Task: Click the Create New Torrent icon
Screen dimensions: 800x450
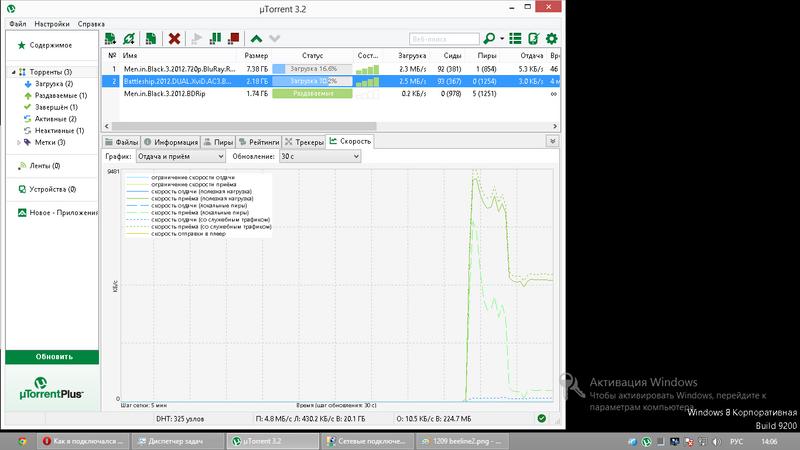Action: (x=151, y=38)
